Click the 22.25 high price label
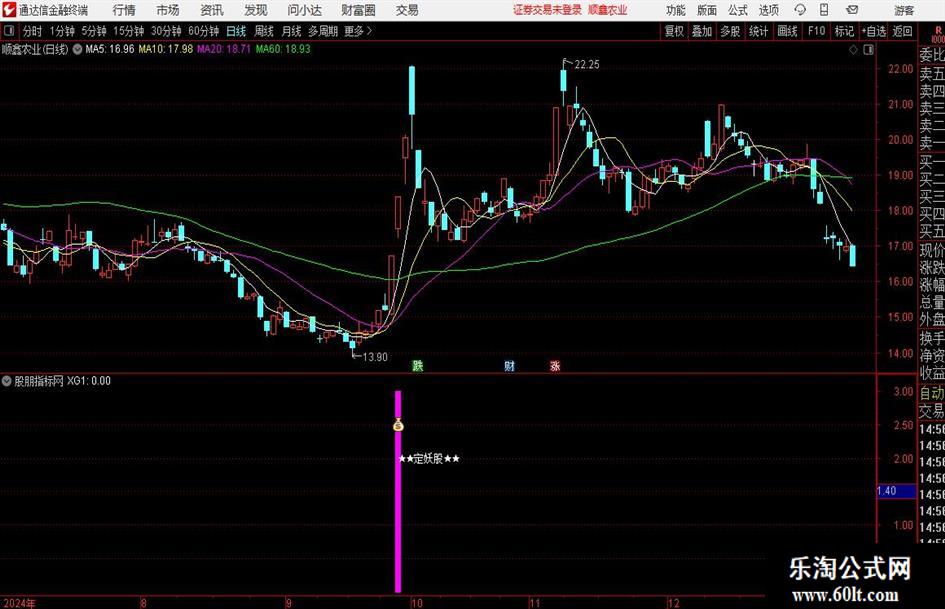Screen dimensions: 945x609 point(587,65)
